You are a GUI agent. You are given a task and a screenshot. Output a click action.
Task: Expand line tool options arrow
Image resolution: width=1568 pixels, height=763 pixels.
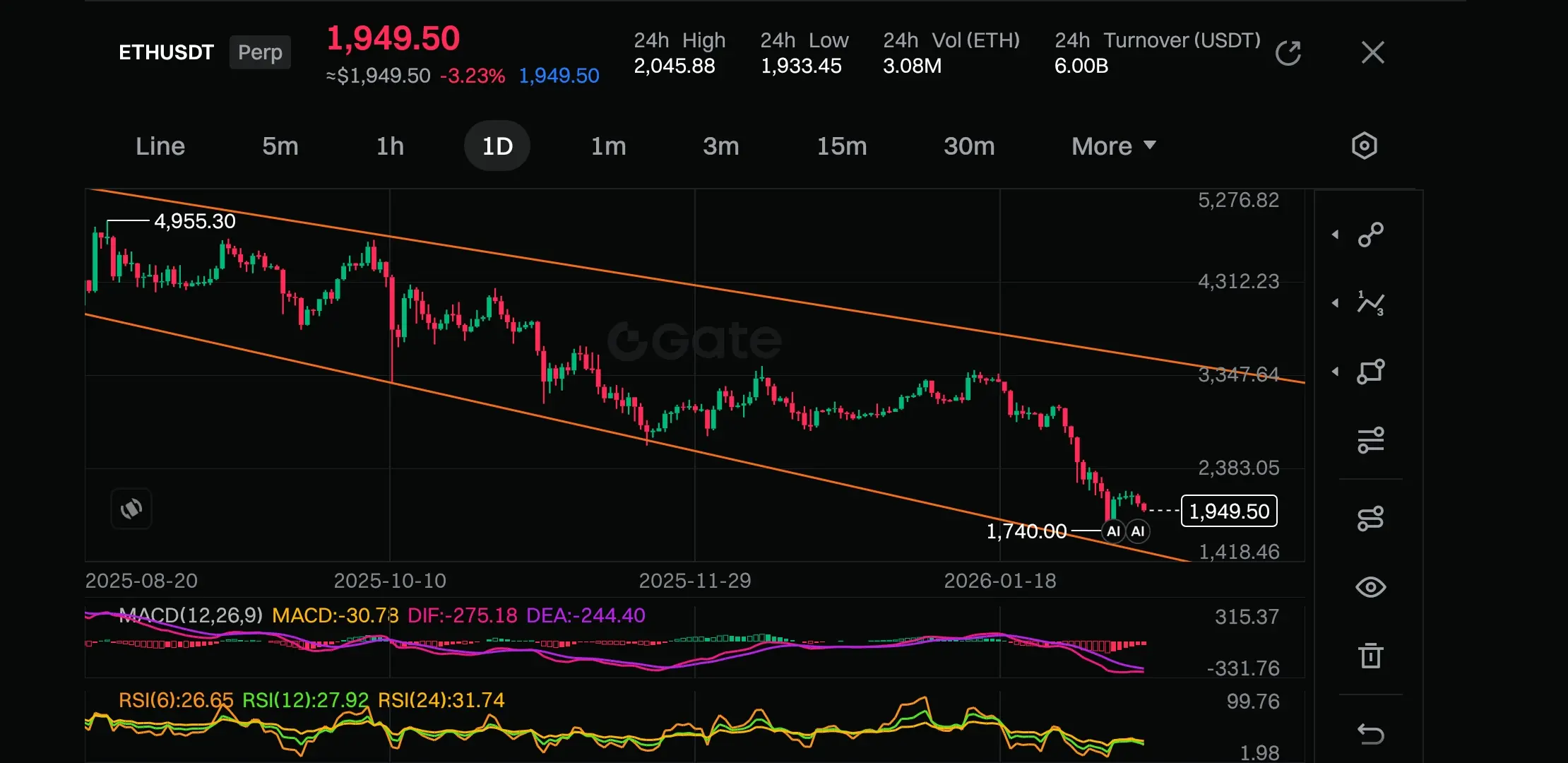coord(1335,235)
